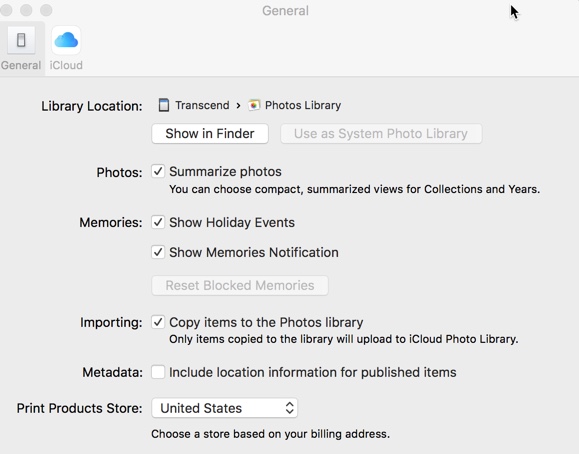The width and height of the screenshot is (579, 454).
Task: Uncheck Copy items to the Photos library
Action: tap(158, 322)
